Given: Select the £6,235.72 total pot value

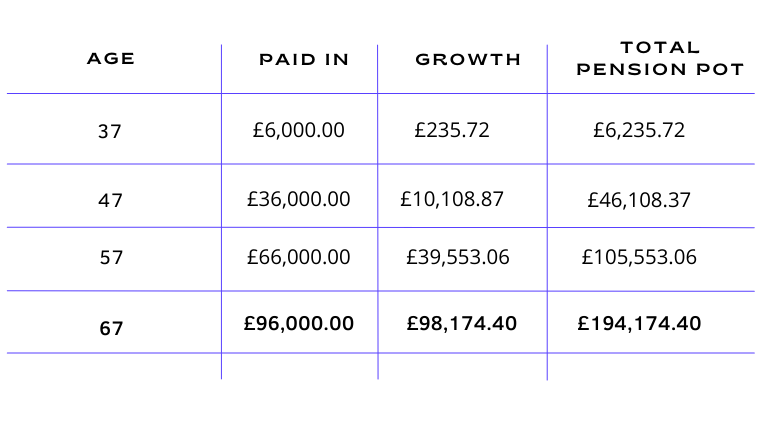Looking at the screenshot, I should click(x=639, y=130).
